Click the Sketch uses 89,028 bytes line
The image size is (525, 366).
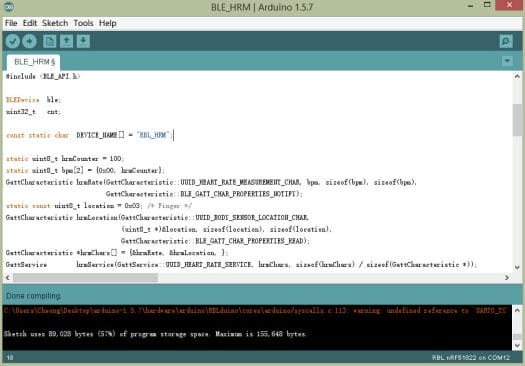coord(155,334)
